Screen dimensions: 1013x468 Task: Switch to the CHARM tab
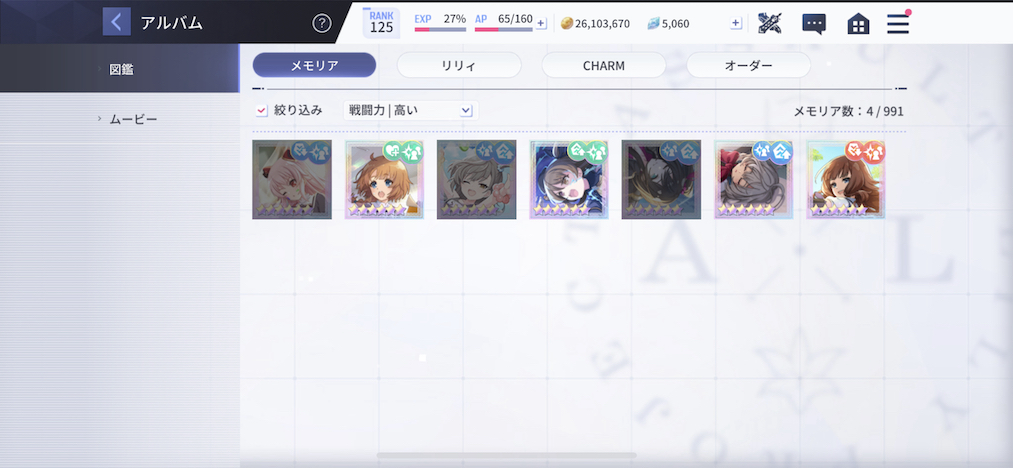click(603, 65)
